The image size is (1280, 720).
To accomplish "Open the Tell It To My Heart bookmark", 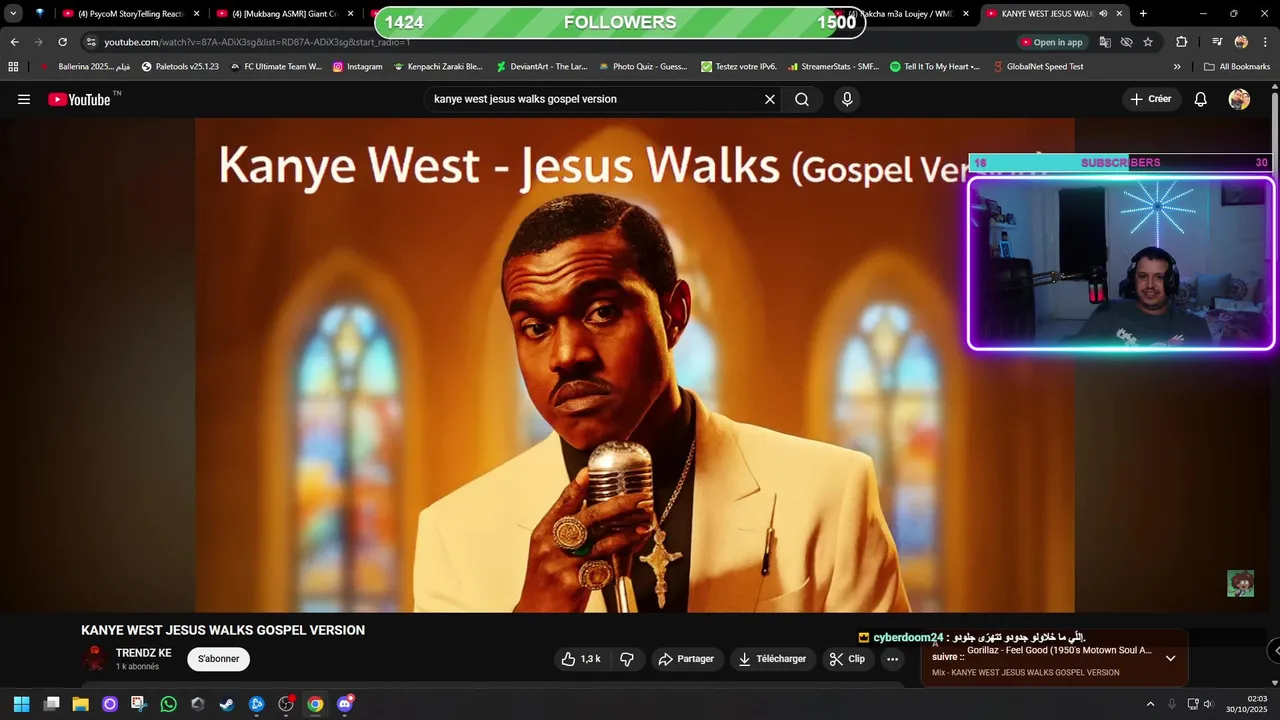I will click(x=934, y=67).
